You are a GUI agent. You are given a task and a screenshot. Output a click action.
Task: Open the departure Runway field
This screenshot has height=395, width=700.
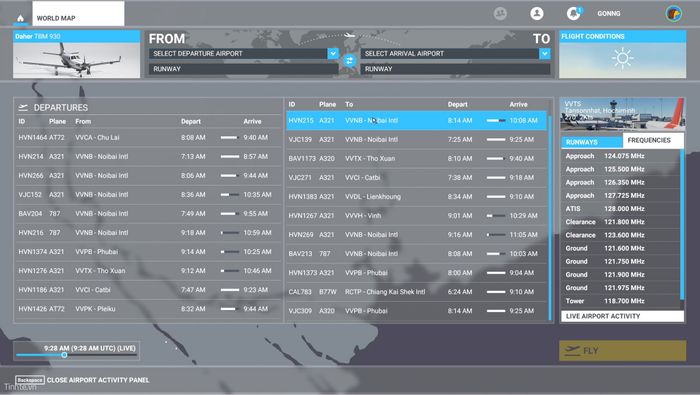click(x=243, y=69)
